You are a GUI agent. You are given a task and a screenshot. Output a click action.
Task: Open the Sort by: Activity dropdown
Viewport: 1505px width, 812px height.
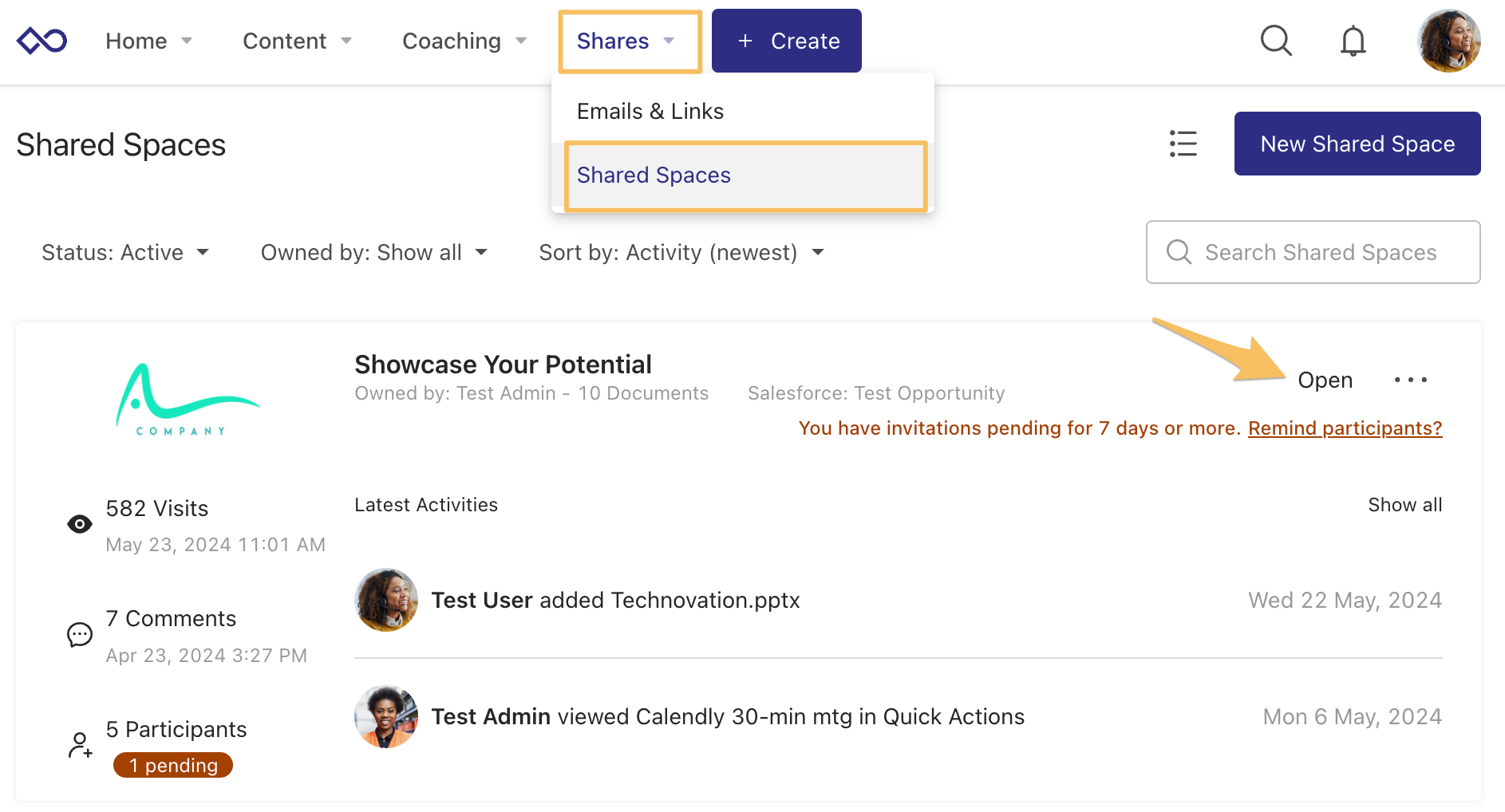681,253
